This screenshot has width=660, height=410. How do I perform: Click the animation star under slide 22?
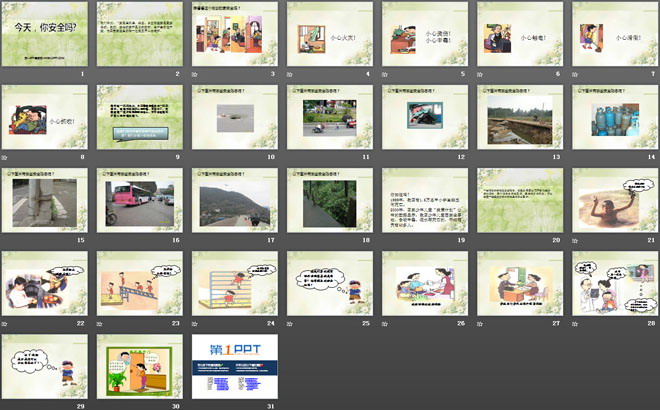pos(4,324)
